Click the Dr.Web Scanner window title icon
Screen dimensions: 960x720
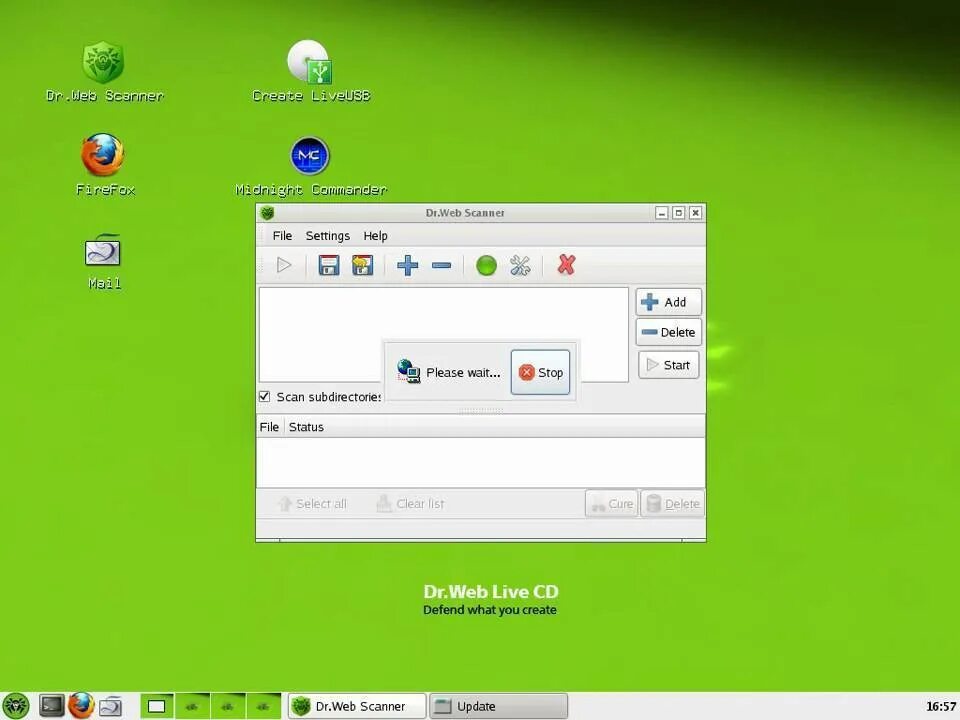pyautogui.click(x=267, y=213)
